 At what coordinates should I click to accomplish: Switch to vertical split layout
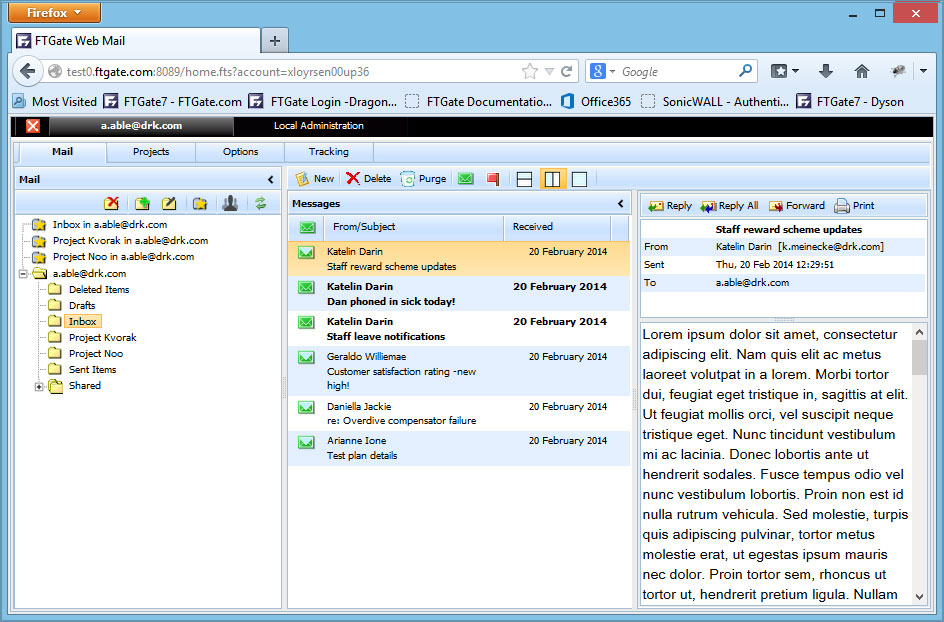tap(552, 179)
